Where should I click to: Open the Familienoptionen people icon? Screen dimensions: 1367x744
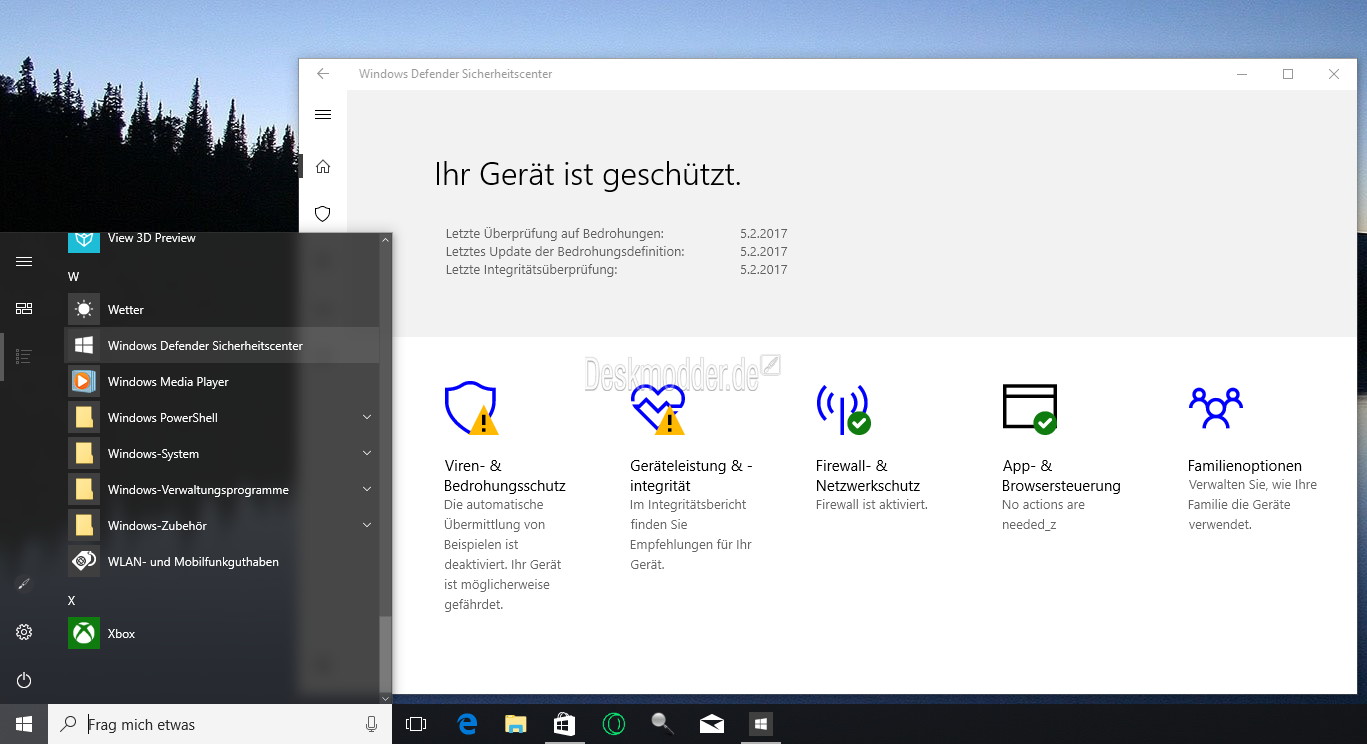coord(1215,408)
